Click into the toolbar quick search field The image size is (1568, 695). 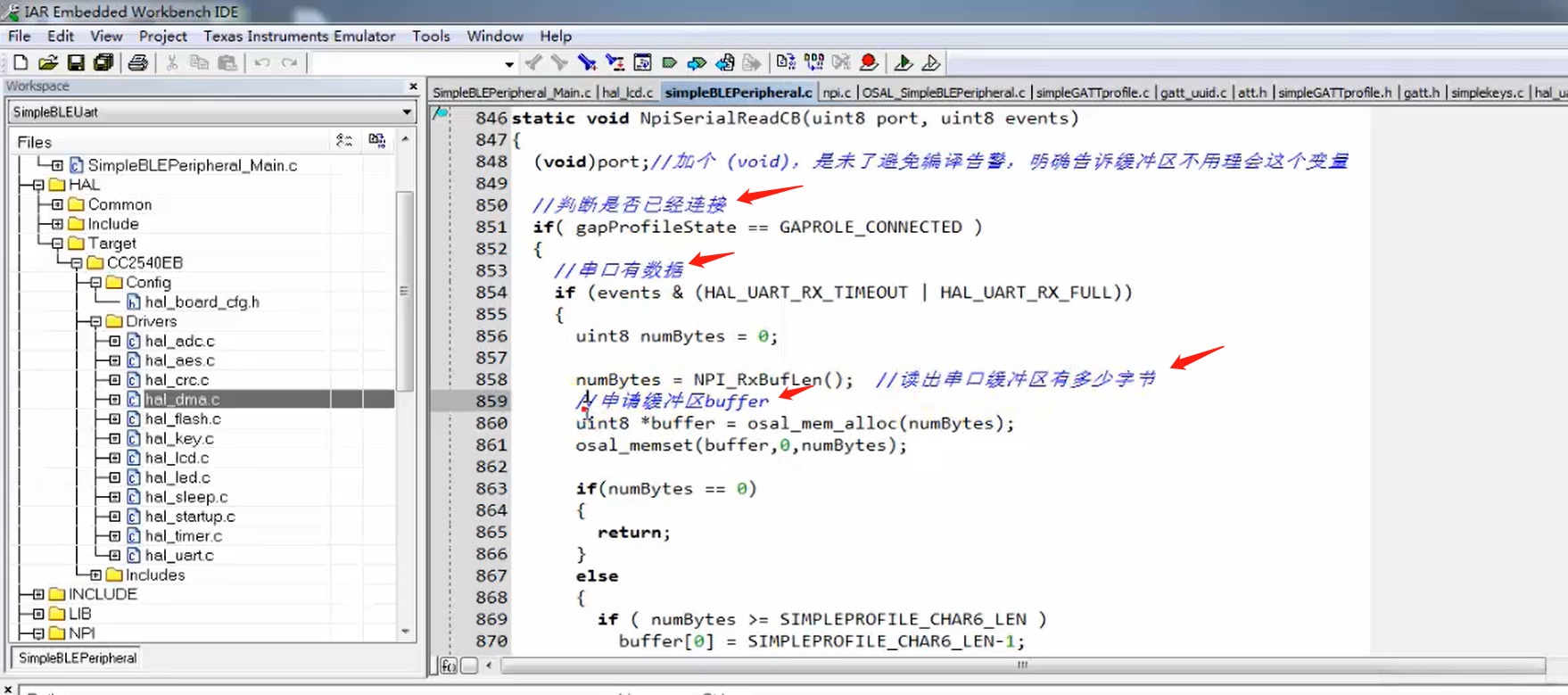tap(406, 63)
